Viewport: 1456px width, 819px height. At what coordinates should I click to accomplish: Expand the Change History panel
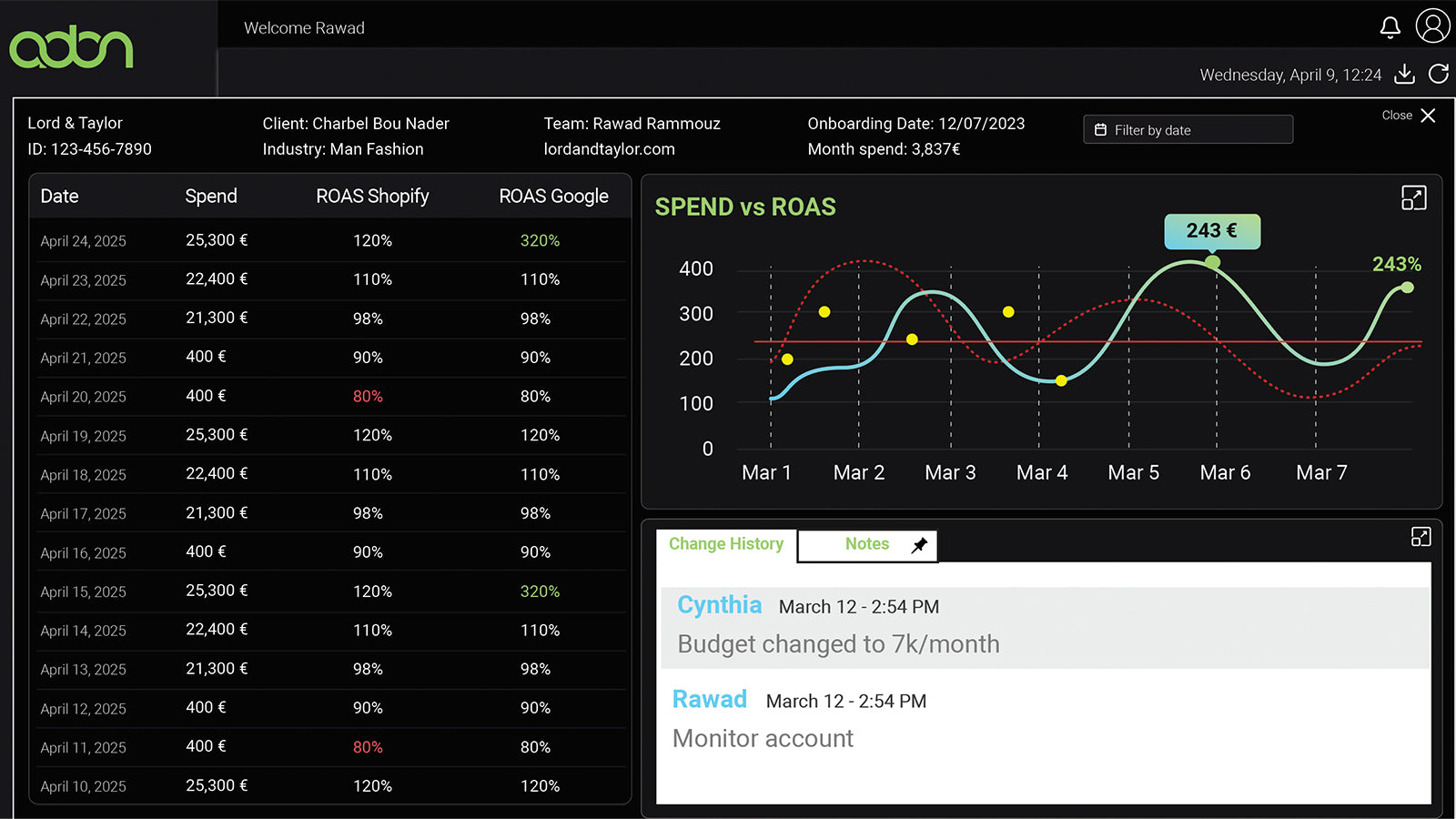(x=1421, y=537)
